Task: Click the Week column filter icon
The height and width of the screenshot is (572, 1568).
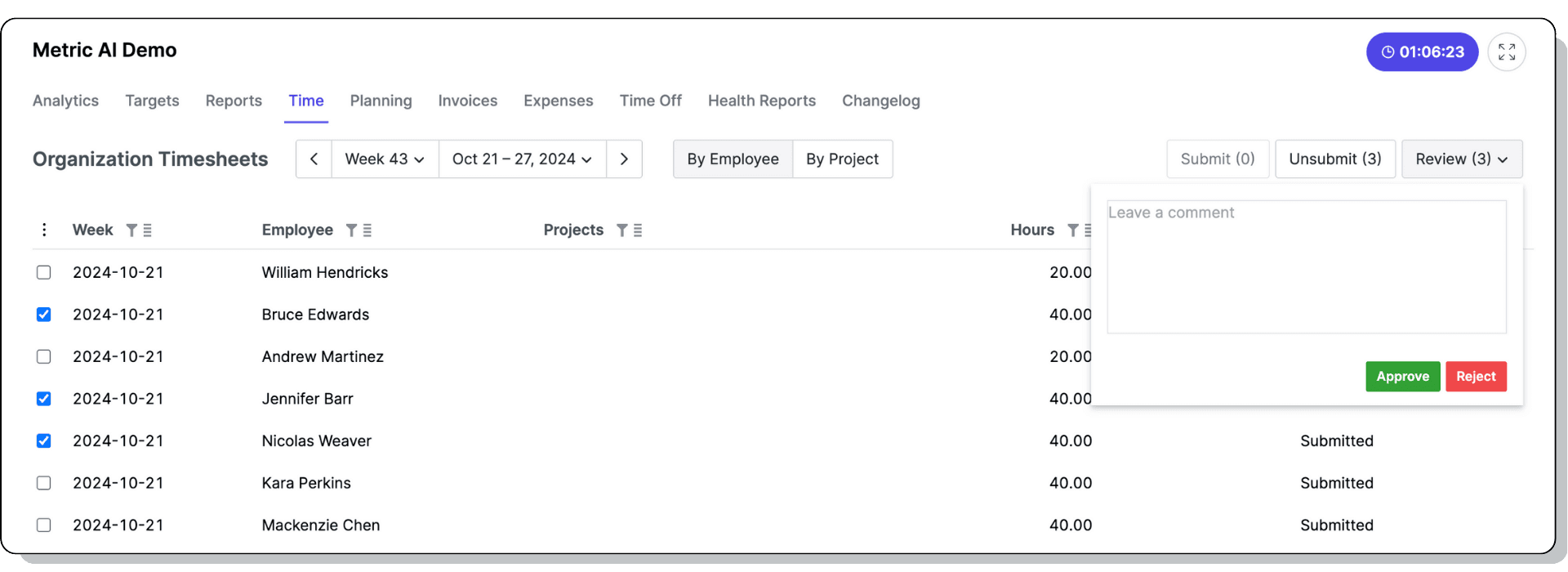Action: click(x=131, y=230)
